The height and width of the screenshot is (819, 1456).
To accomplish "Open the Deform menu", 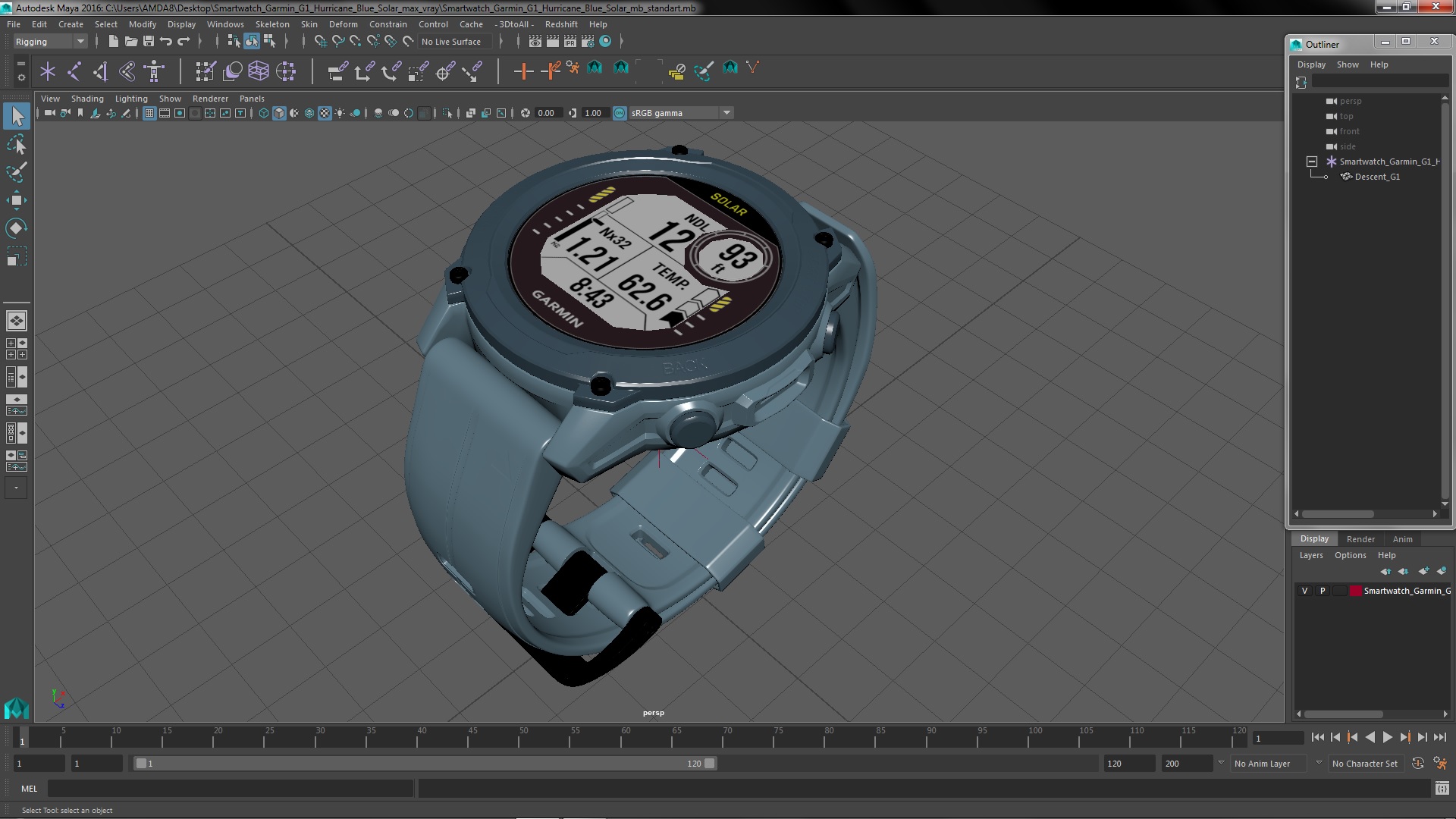I will [343, 24].
